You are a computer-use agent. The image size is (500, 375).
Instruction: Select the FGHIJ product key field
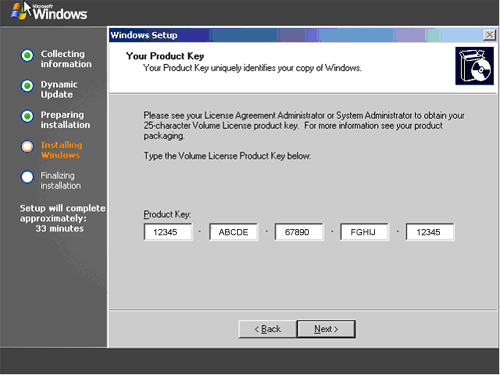tap(364, 232)
